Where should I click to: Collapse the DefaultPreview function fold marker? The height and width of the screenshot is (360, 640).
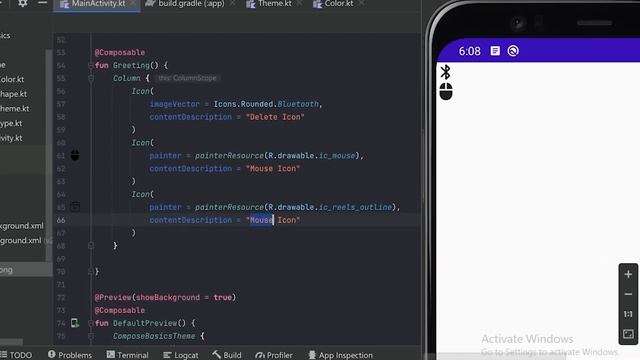(x=91, y=323)
